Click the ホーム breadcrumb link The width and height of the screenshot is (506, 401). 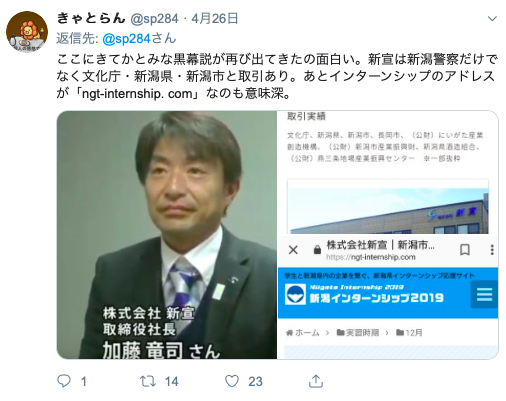click(x=303, y=333)
